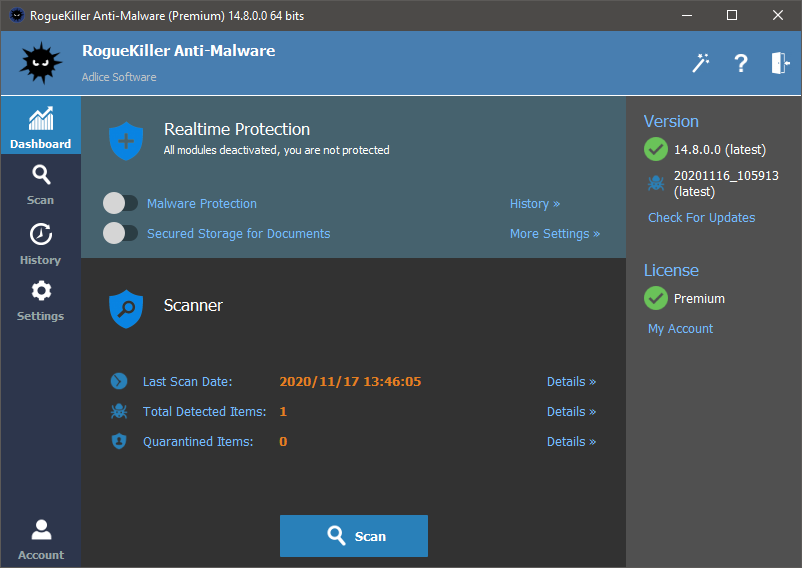The height and width of the screenshot is (568, 802).
Task: Click the magic wand icon in header
Action: (x=701, y=63)
